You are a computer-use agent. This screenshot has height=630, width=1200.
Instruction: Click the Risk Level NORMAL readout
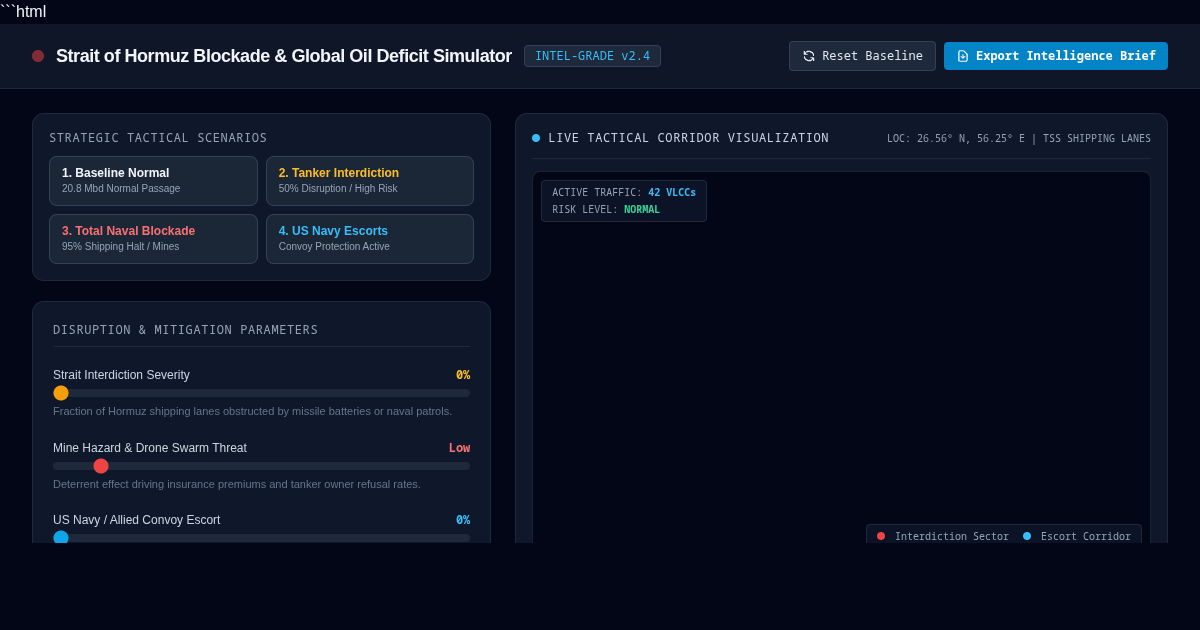coord(606,210)
